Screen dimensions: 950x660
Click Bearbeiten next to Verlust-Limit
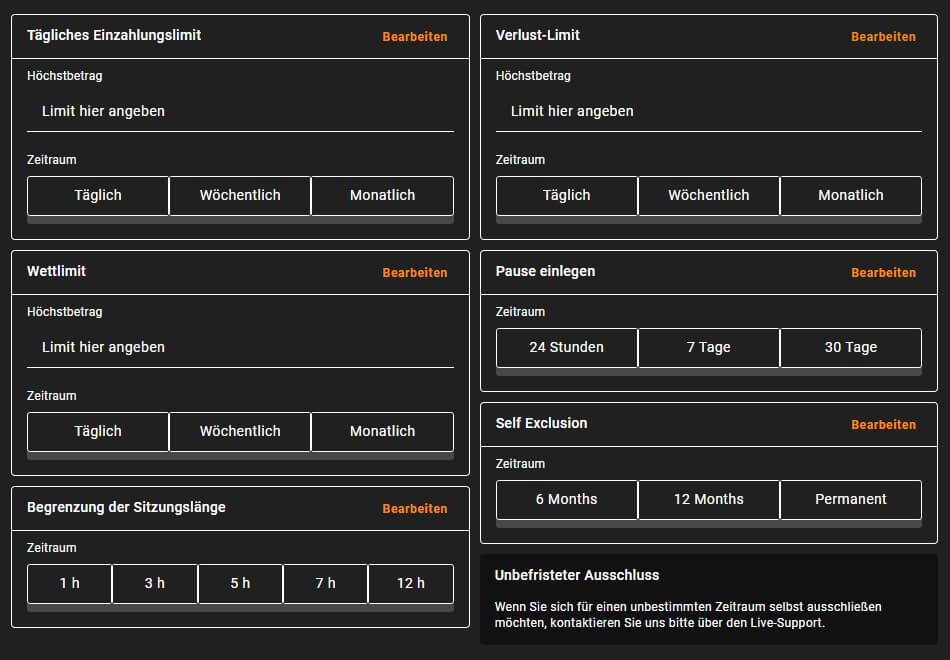(883, 37)
